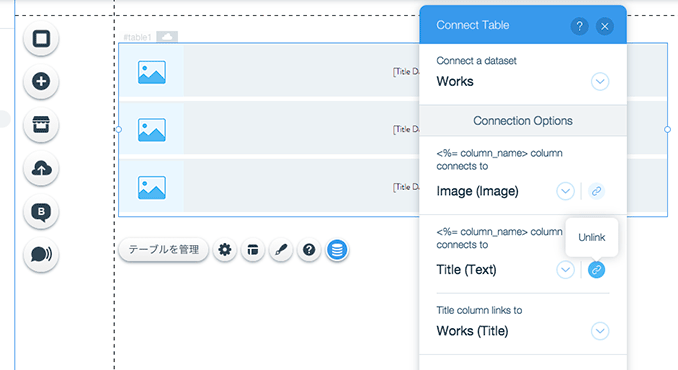Open help in Connect Table panel header
The height and width of the screenshot is (370, 678).
click(579, 26)
